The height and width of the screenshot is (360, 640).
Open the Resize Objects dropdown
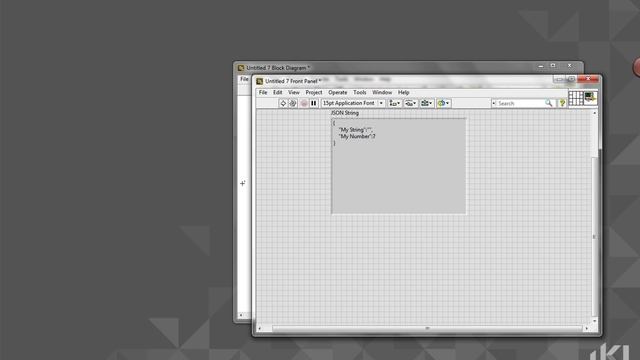[427, 103]
